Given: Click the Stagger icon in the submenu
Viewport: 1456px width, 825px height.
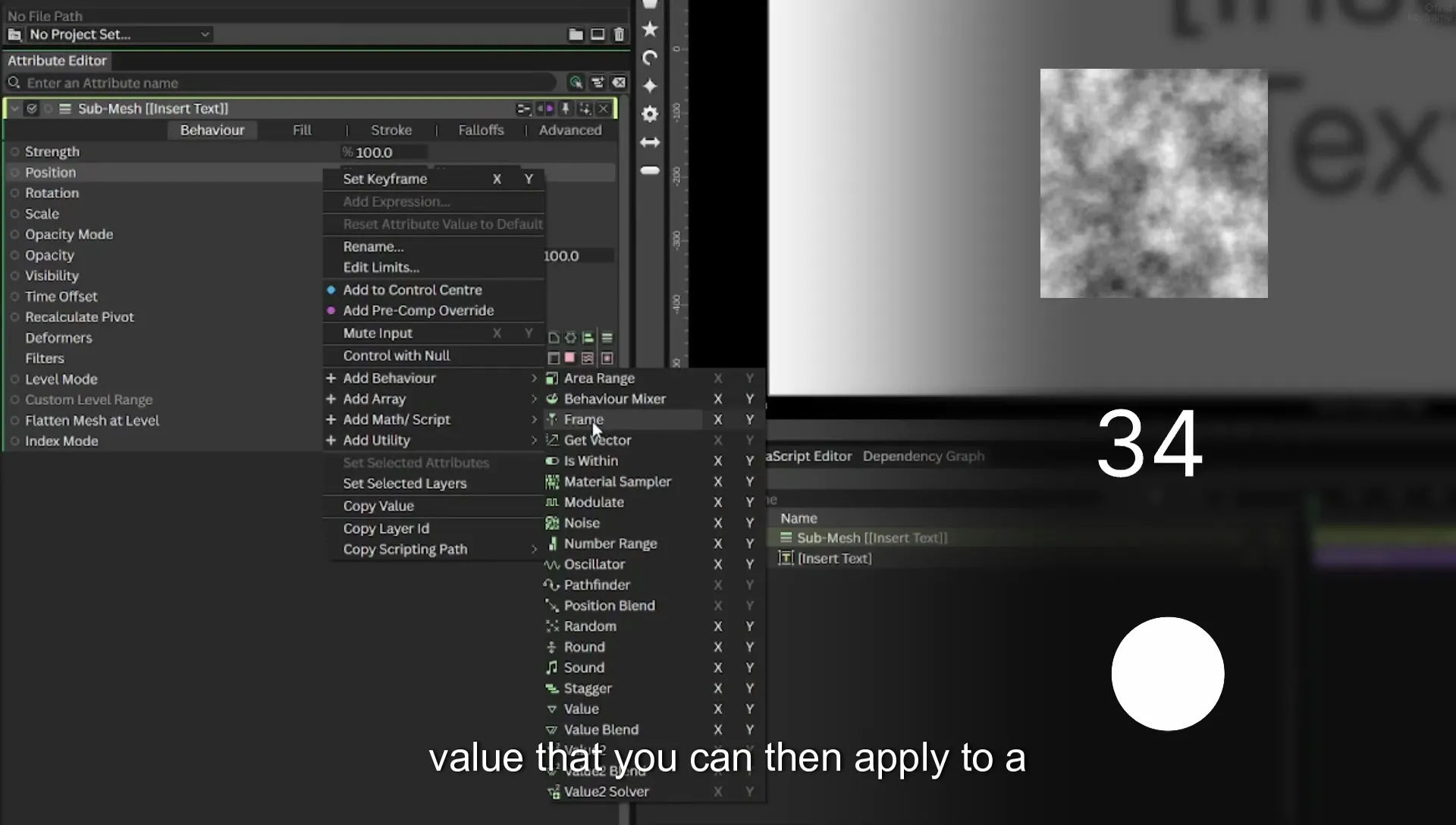Looking at the screenshot, I should pyautogui.click(x=552, y=689).
